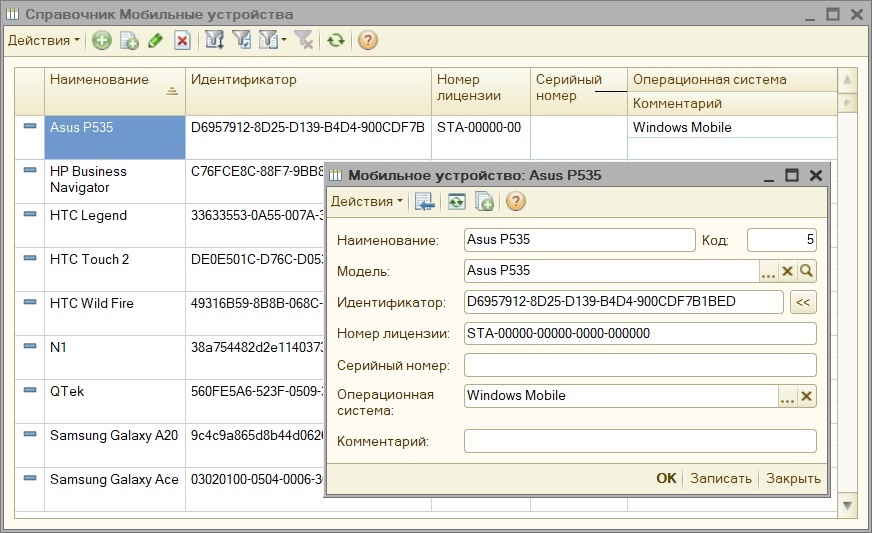Click the Help icon in the list toolbar
The width and height of the screenshot is (872, 533).
[368, 40]
